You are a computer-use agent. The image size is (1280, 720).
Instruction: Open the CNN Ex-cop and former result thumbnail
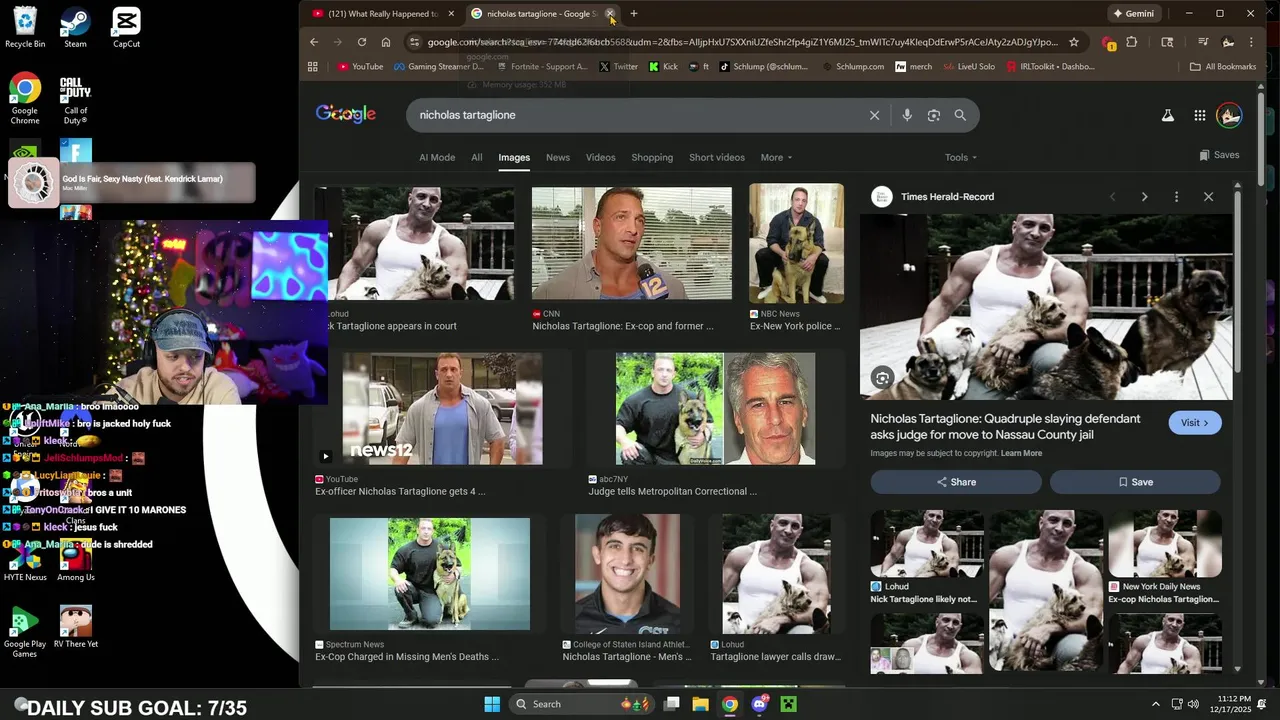(x=632, y=244)
